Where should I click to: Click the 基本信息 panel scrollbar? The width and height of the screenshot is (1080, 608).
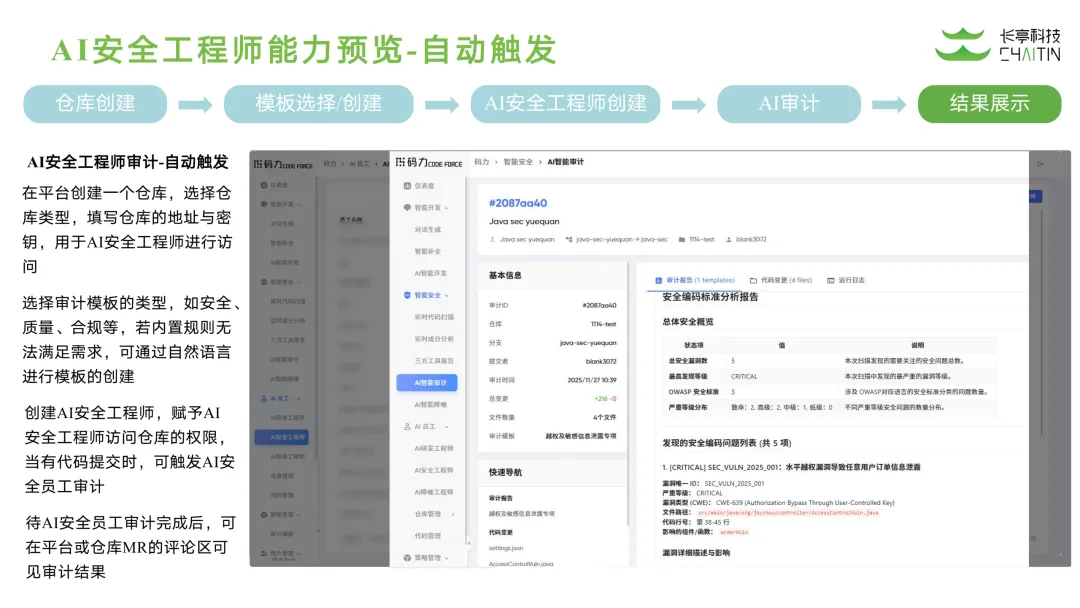tap(628, 392)
